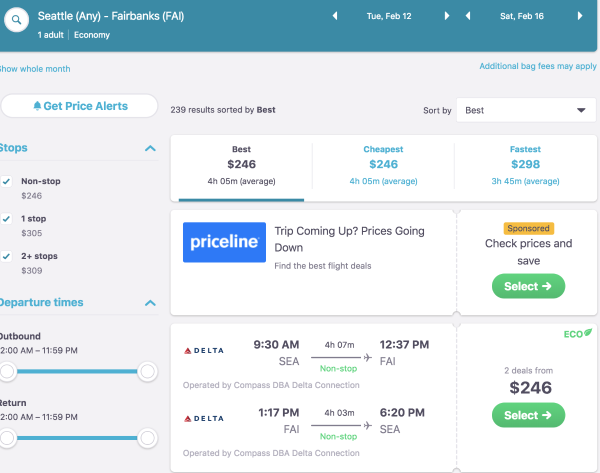Click Get Price Alerts button
600x473 pixels.
coord(80,106)
